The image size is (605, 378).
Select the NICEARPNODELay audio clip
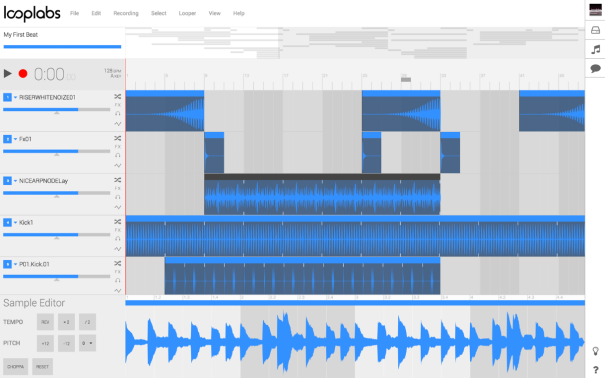pos(322,194)
